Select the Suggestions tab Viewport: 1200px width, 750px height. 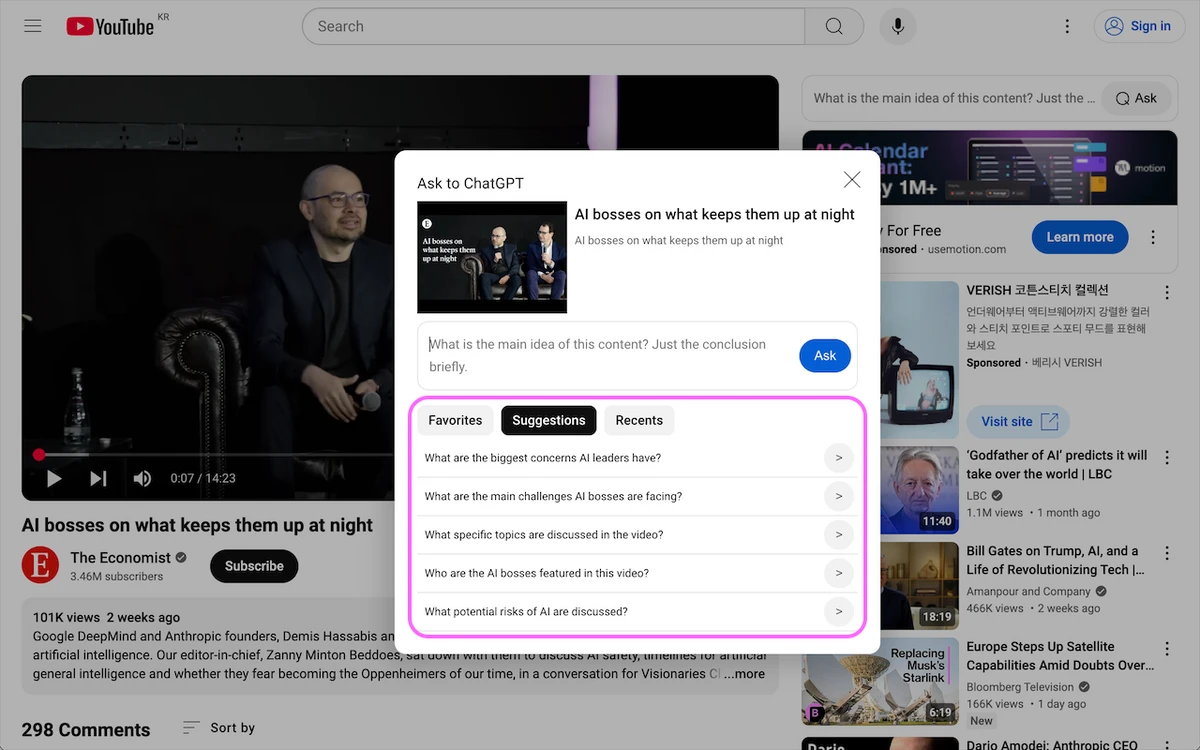click(549, 420)
